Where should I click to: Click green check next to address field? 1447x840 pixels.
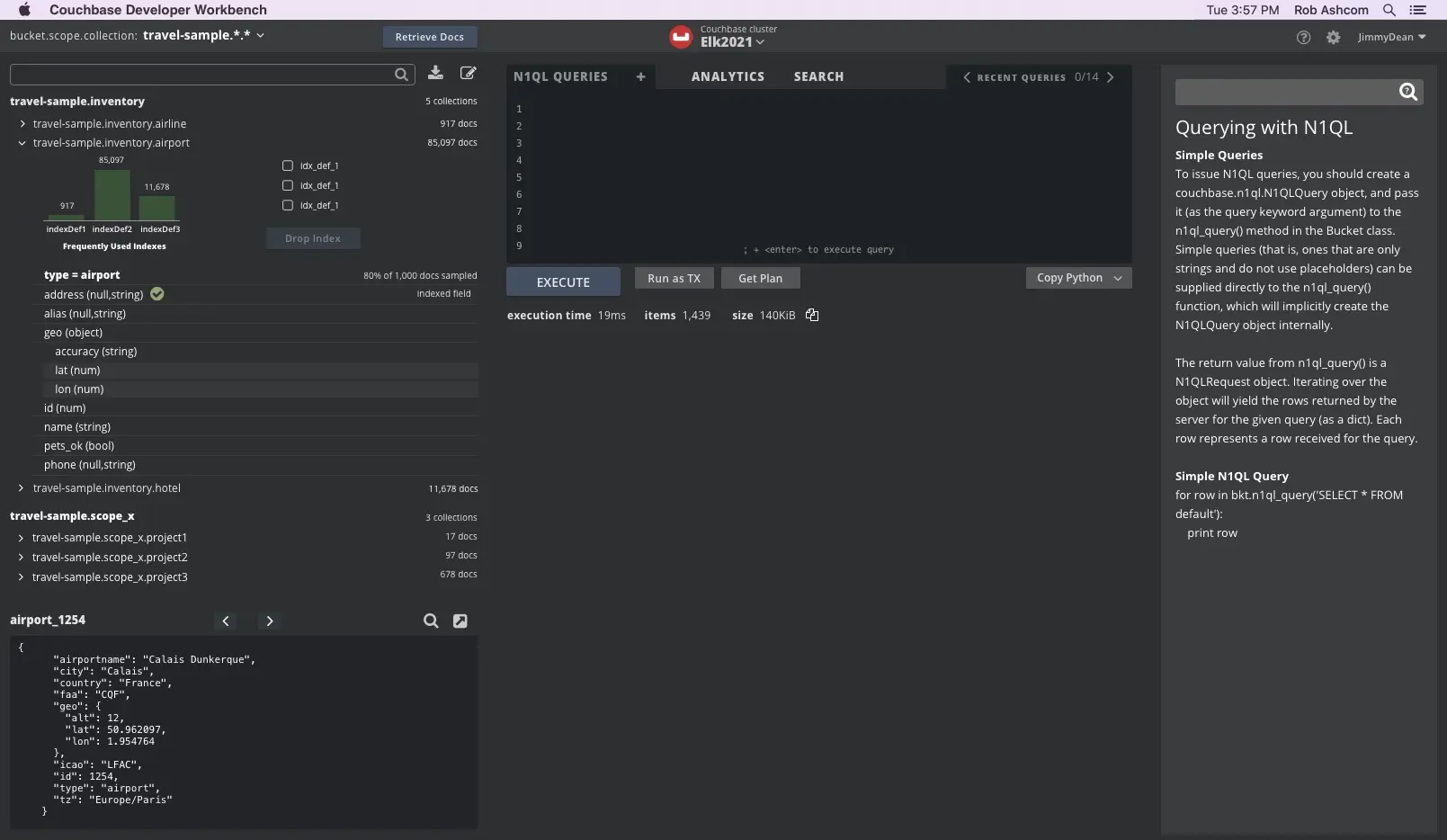157,294
